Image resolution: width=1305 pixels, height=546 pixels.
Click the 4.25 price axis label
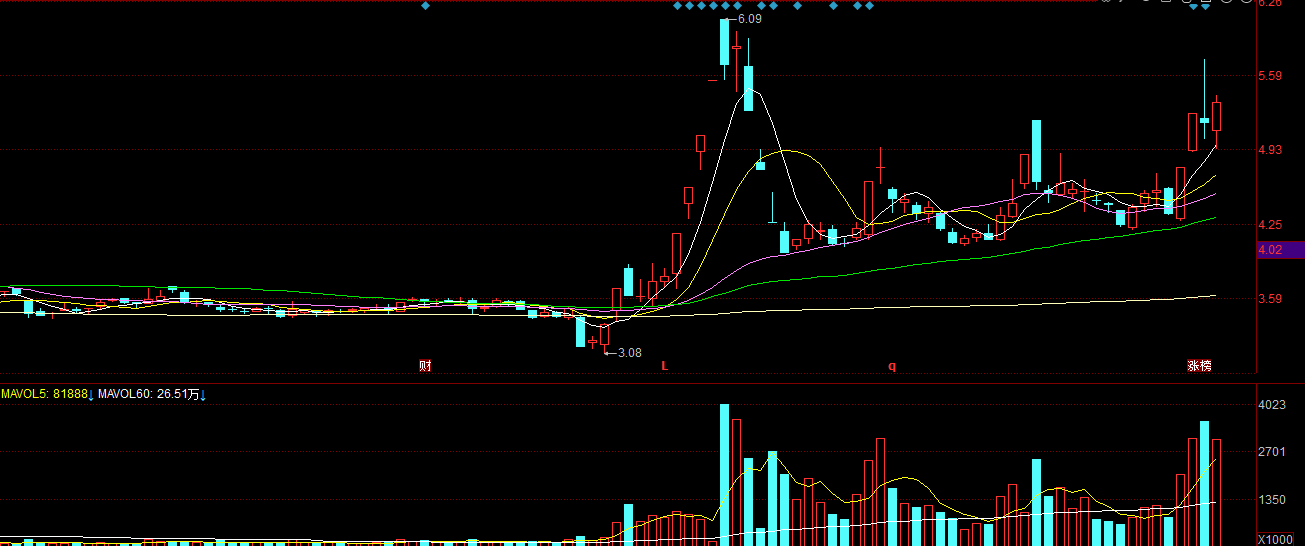tap(1270, 225)
